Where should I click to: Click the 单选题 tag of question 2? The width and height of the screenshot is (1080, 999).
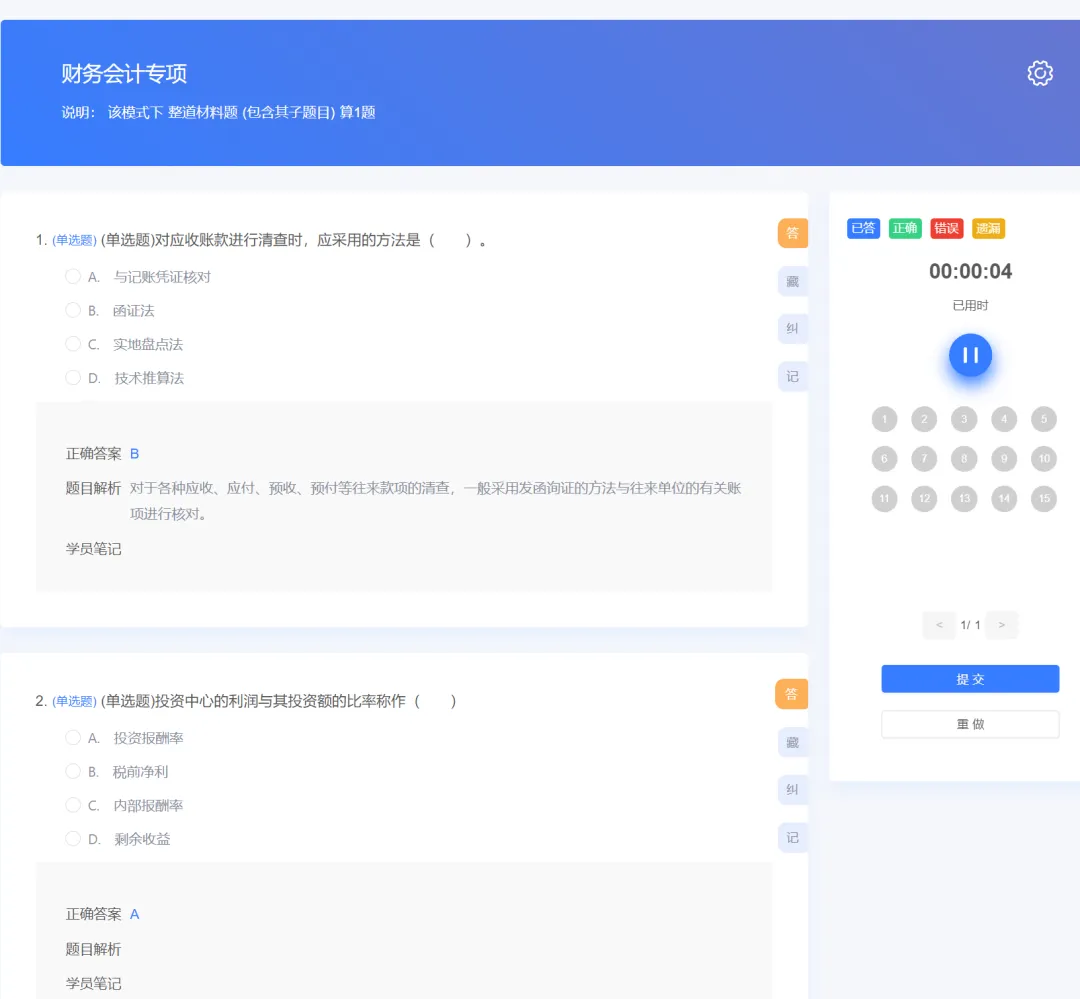(74, 701)
